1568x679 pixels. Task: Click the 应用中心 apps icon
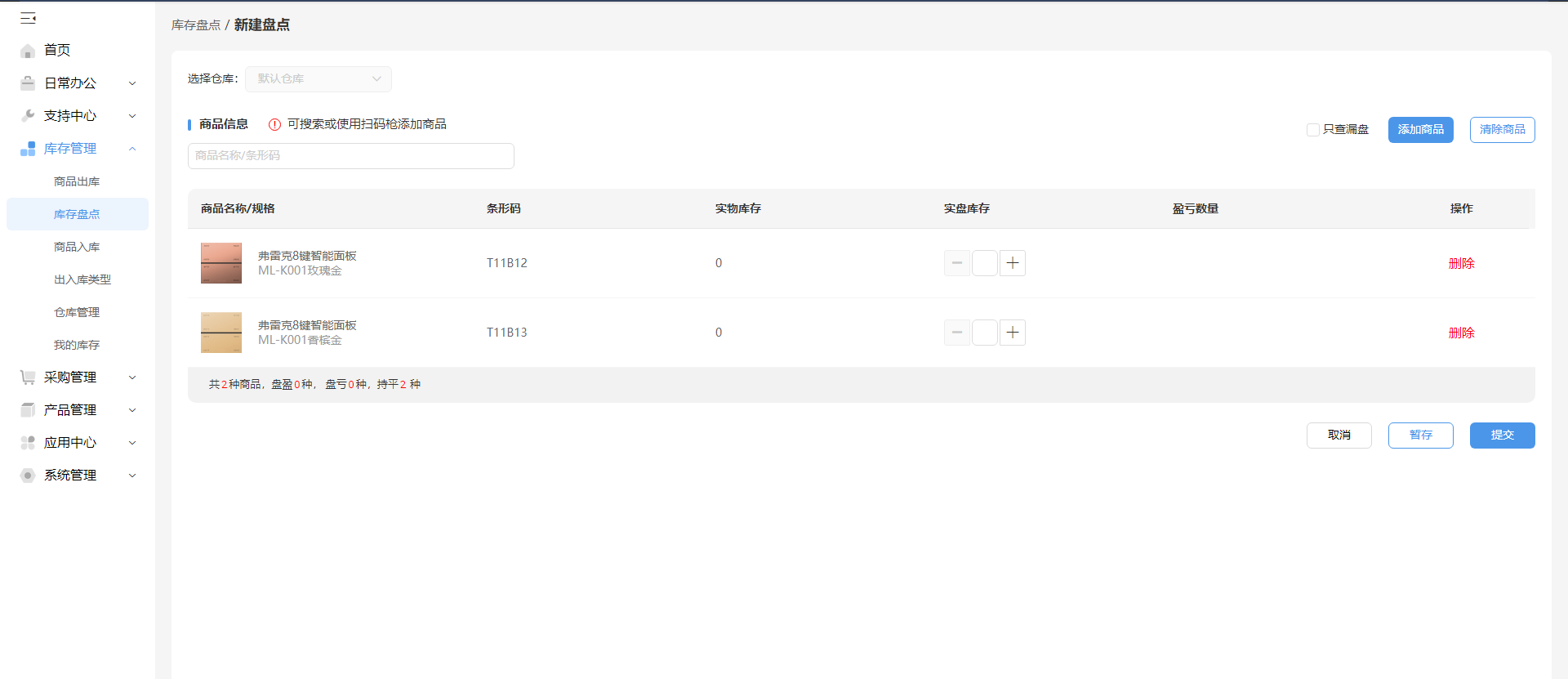click(x=28, y=443)
